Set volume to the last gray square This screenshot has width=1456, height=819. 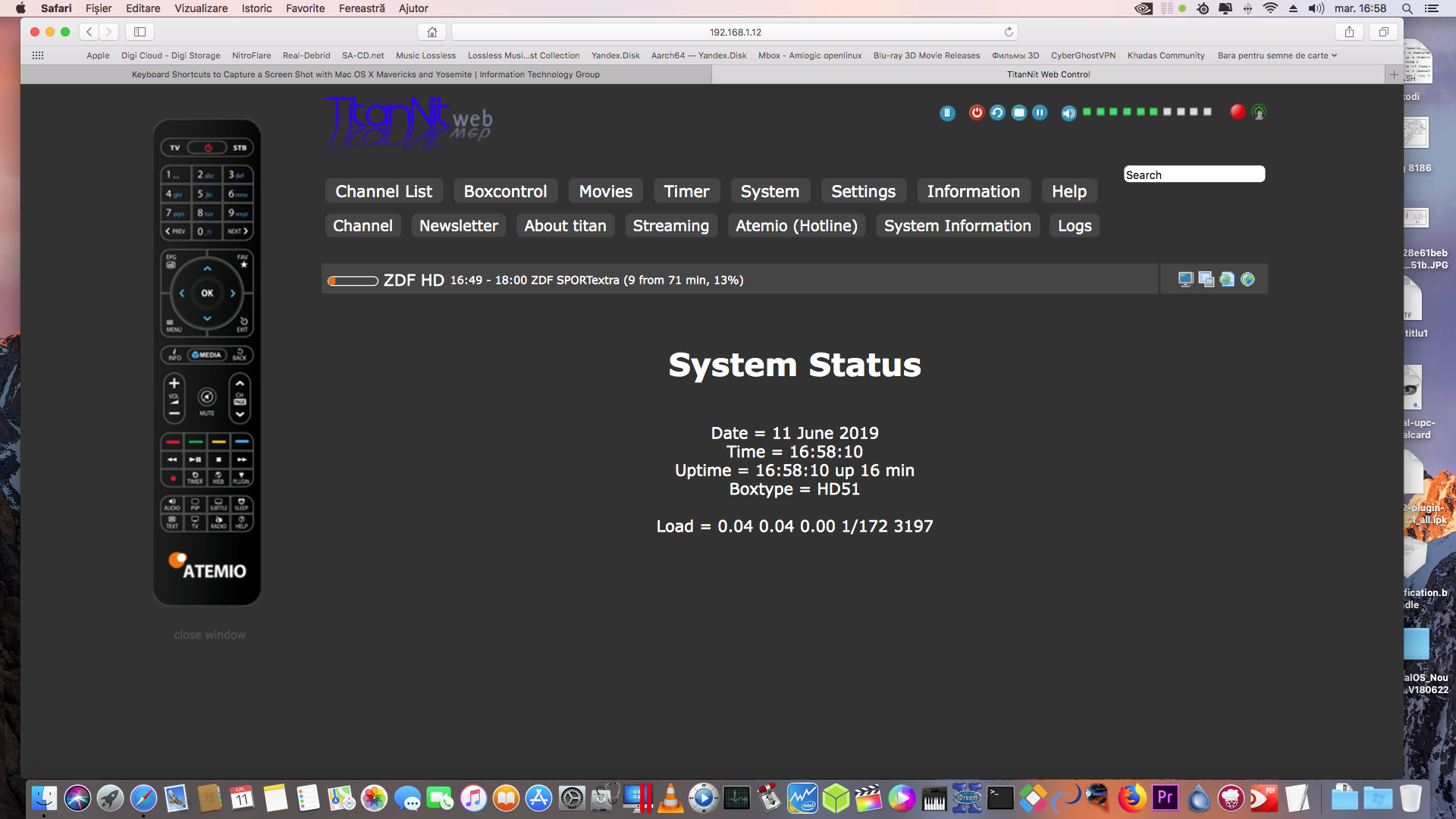click(1207, 111)
